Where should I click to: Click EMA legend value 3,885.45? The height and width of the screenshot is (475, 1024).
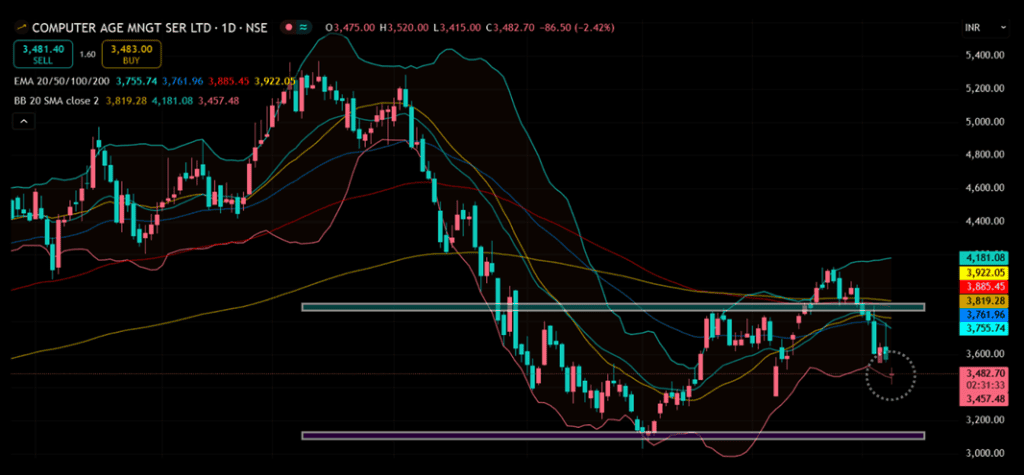click(x=228, y=81)
